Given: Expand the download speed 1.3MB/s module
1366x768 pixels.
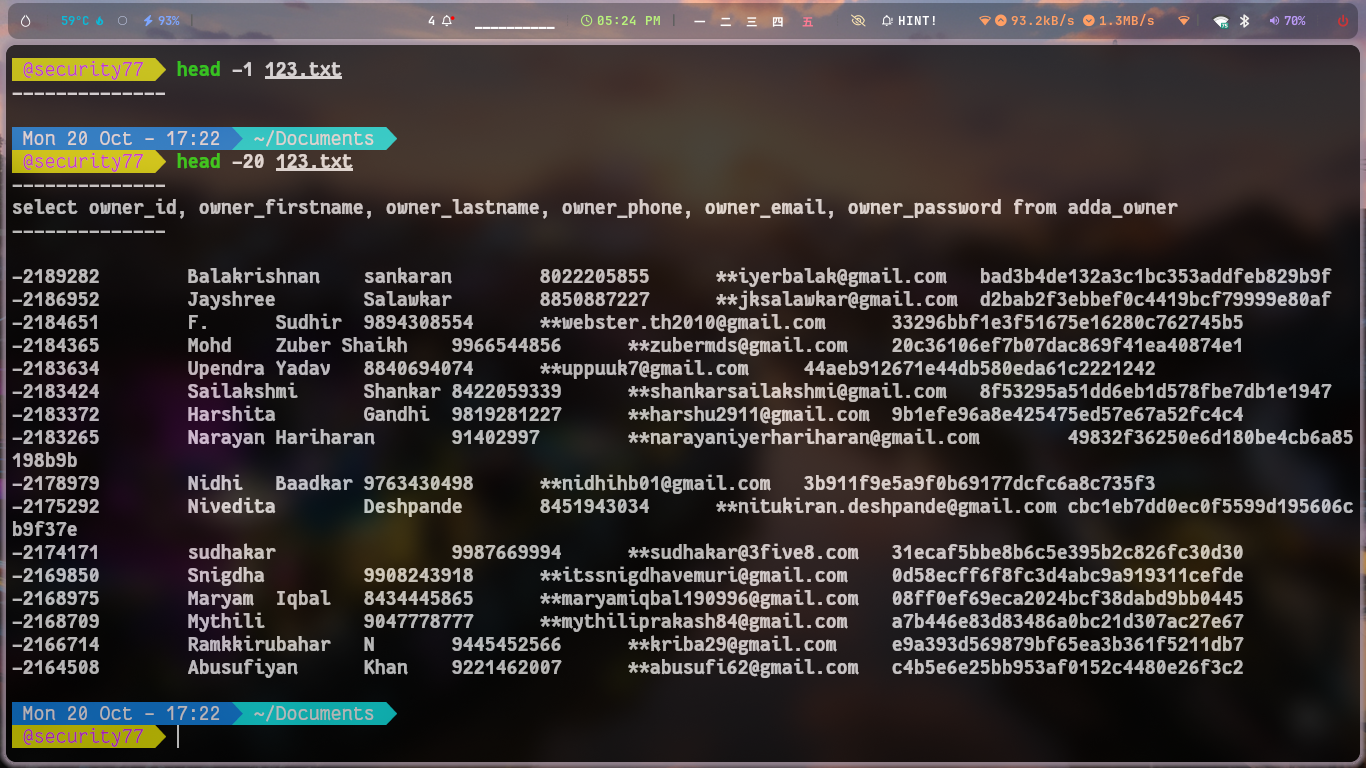Looking at the screenshot, I should tap(1118, 20).
